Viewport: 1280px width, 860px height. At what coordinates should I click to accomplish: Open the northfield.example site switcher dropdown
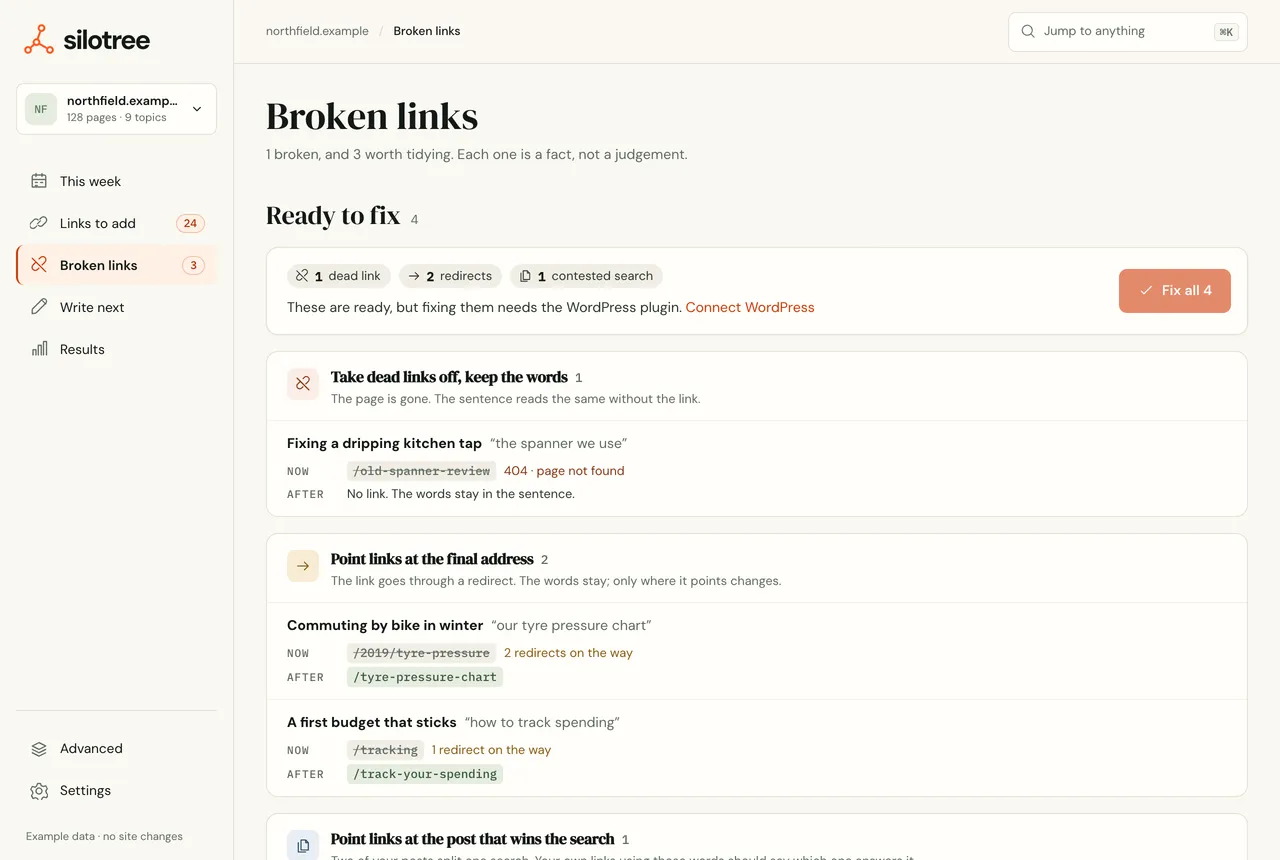(116, 109)
